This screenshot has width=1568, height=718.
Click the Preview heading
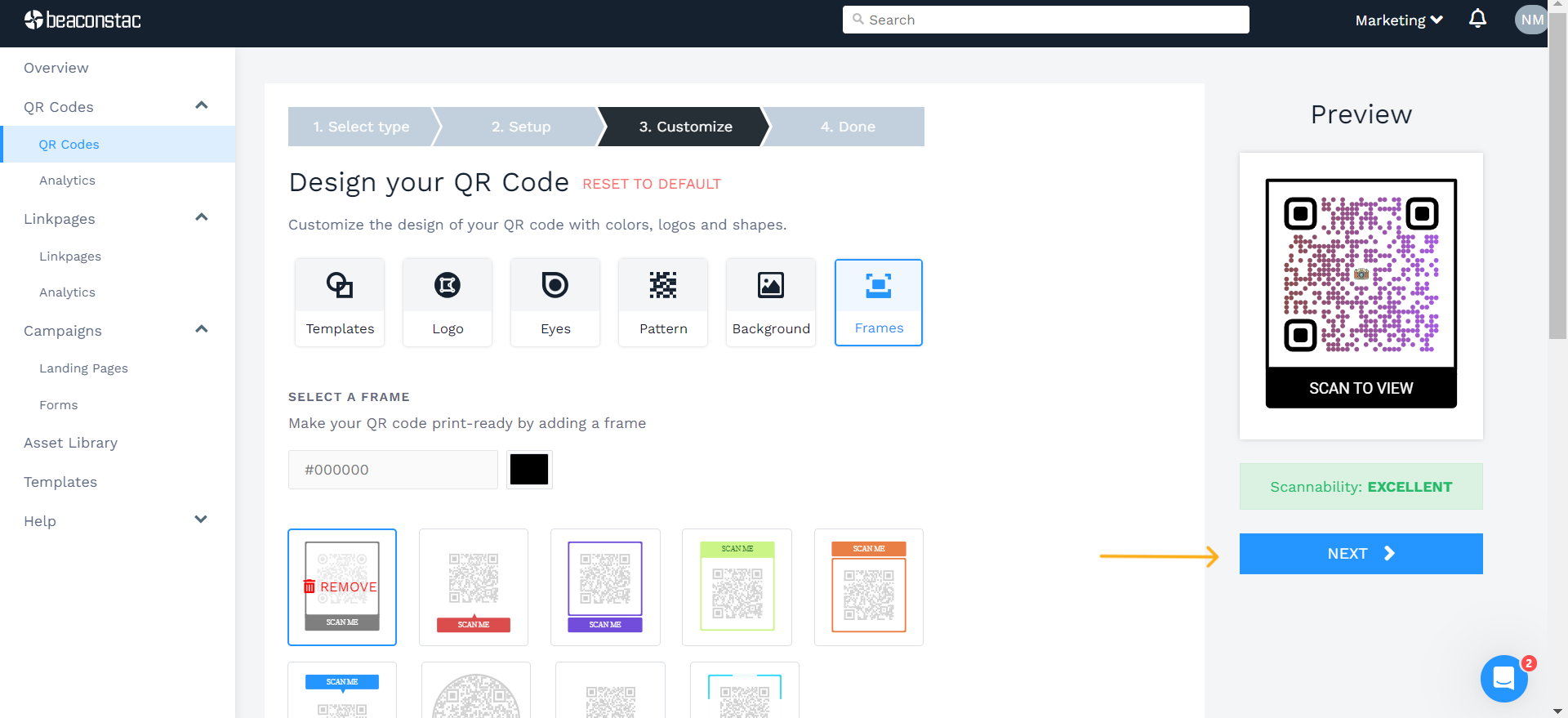pyautogui.click(x=1361, y=114)
